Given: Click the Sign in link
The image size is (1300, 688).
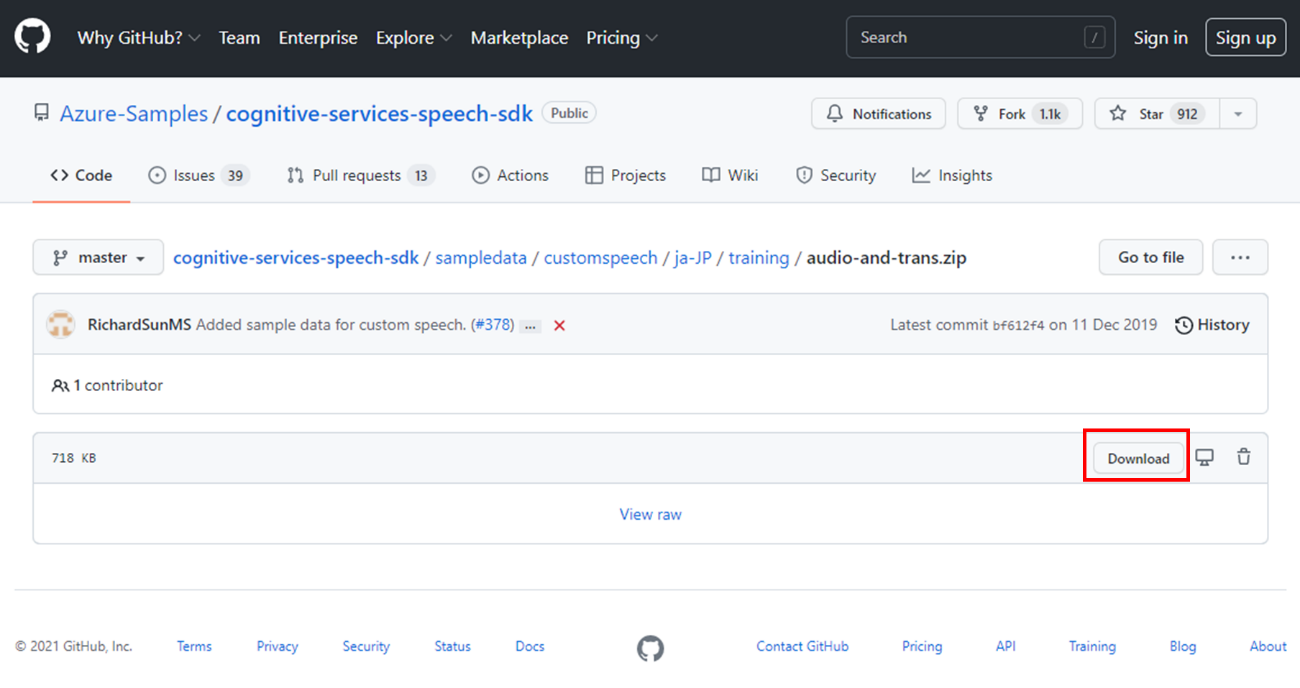Looking at the screenshot, I should (x=1160, y=38).
